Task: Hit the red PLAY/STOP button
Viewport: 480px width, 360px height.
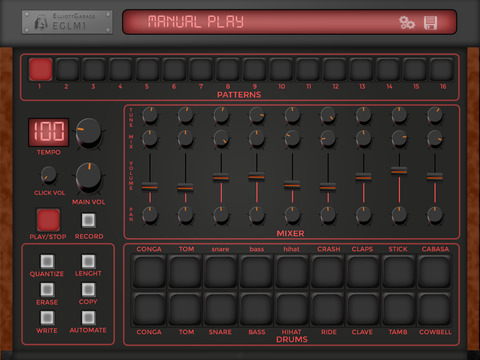Action: click(x=48, y=220)
